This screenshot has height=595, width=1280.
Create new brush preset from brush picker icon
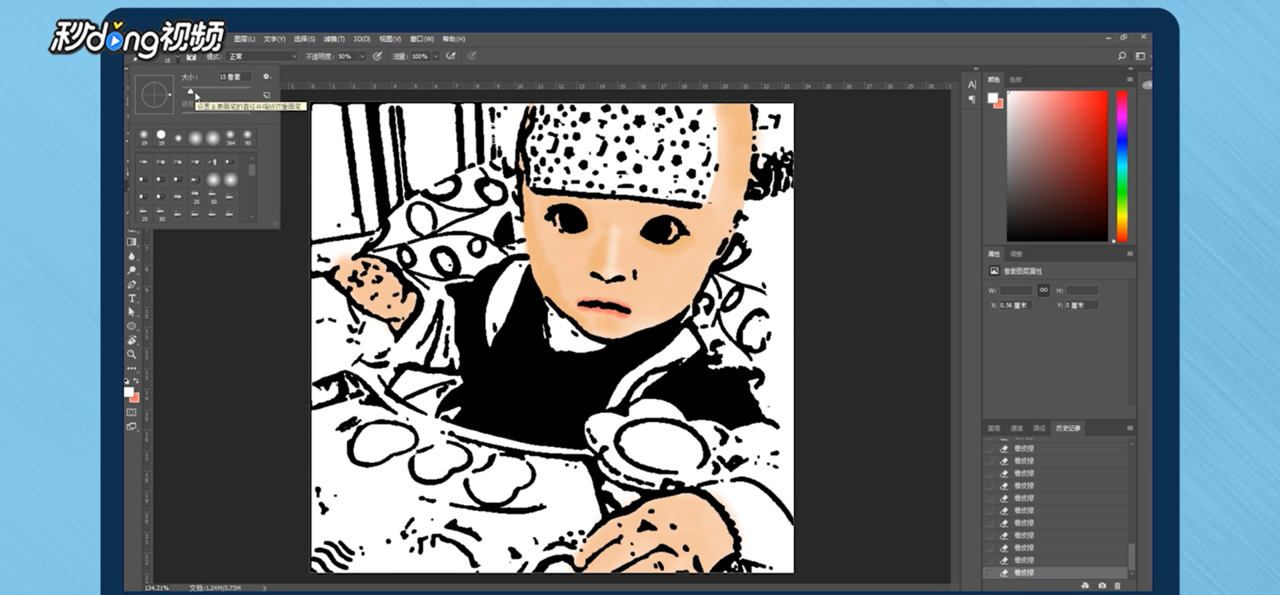coord(267,95)
